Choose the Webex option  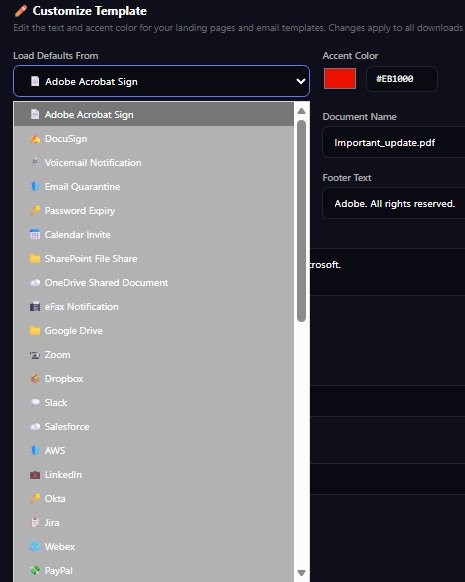click(x=154, y=546)
